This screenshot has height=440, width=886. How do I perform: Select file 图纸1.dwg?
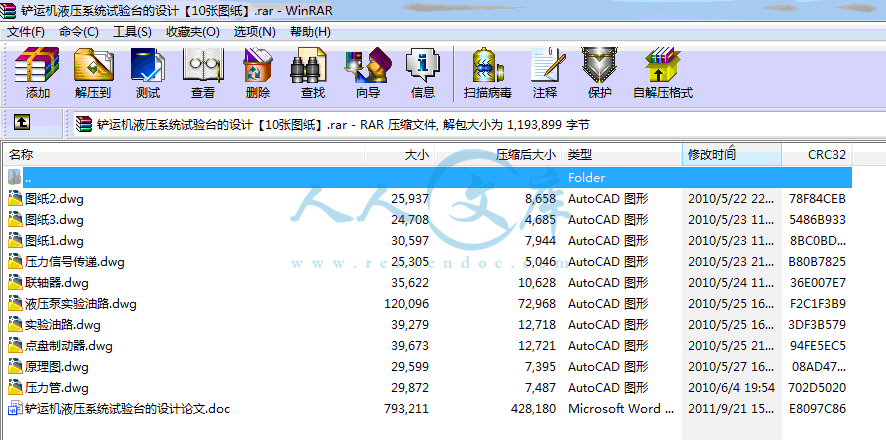tap(54, 241)
